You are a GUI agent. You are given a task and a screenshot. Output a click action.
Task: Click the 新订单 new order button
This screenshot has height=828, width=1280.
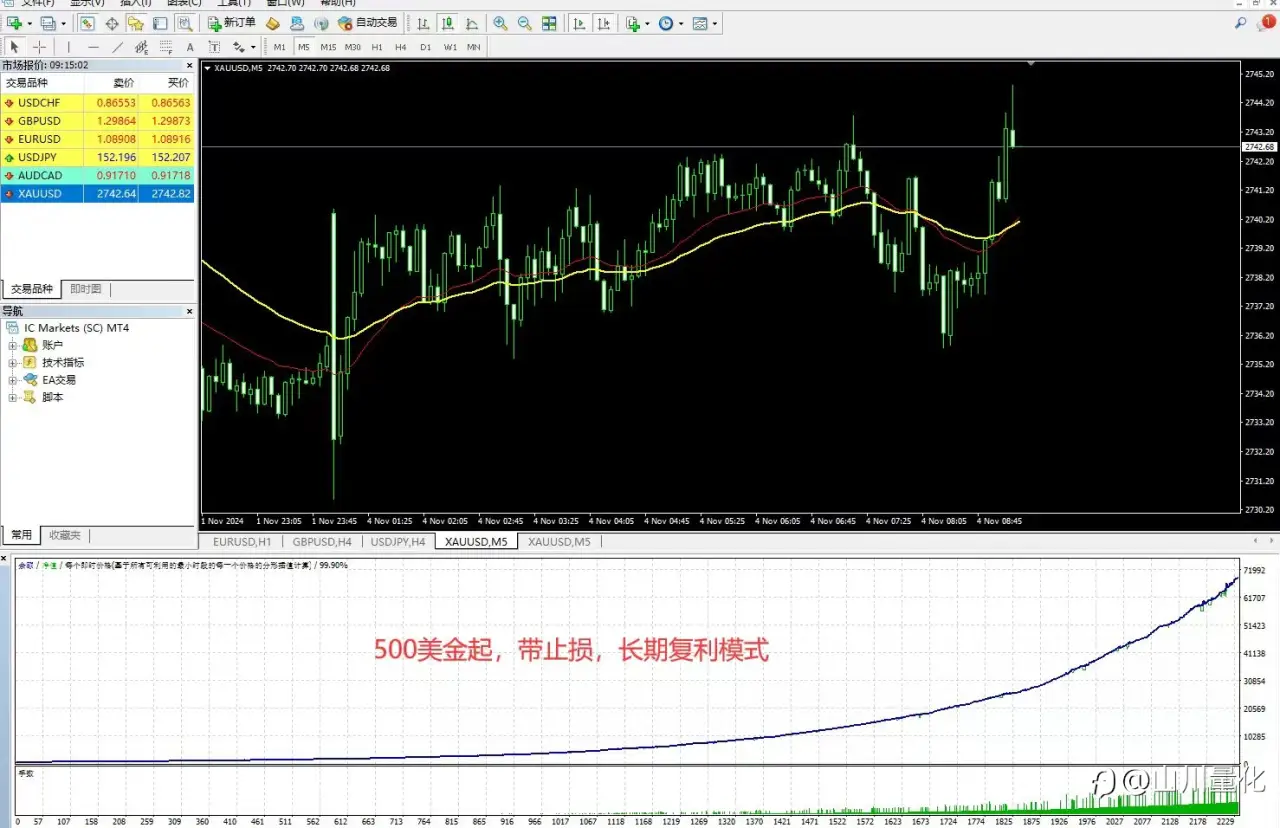[232, 23]
